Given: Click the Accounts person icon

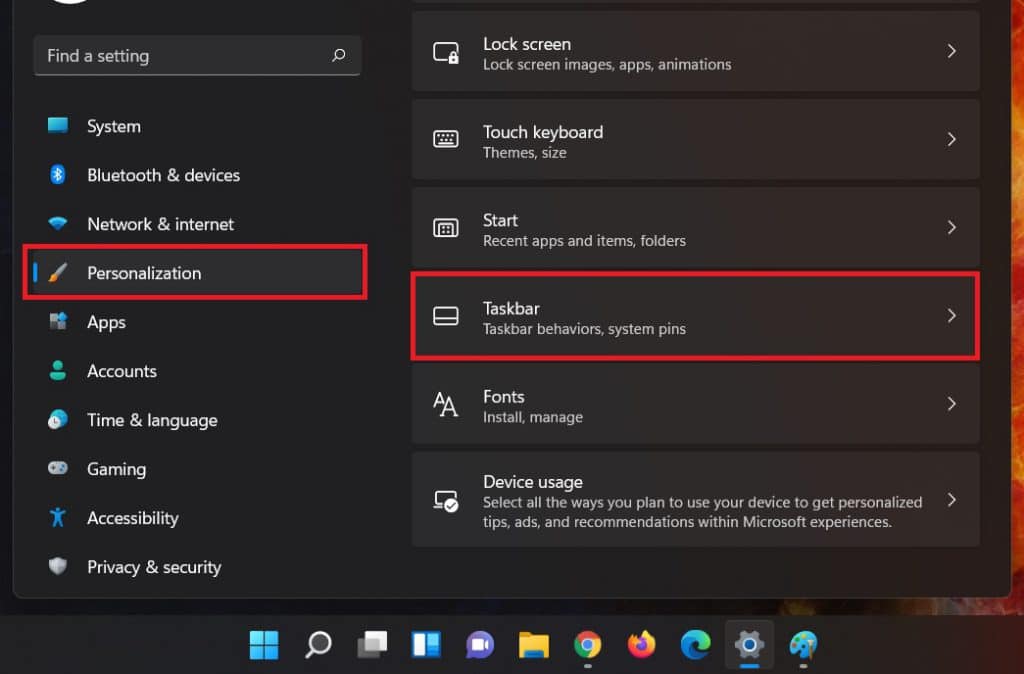Looking at the screenshot, I should pos(57,370).
